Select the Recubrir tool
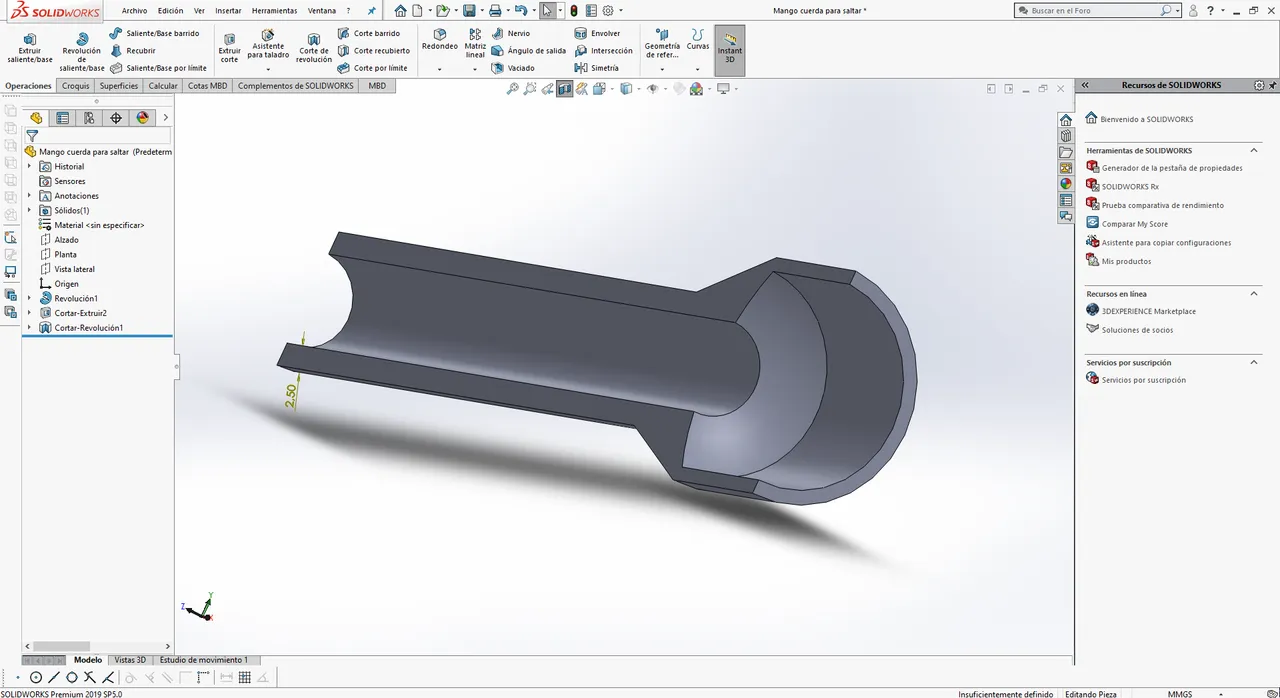Viewport: 1280px width, 698px height. pos(133,50)
